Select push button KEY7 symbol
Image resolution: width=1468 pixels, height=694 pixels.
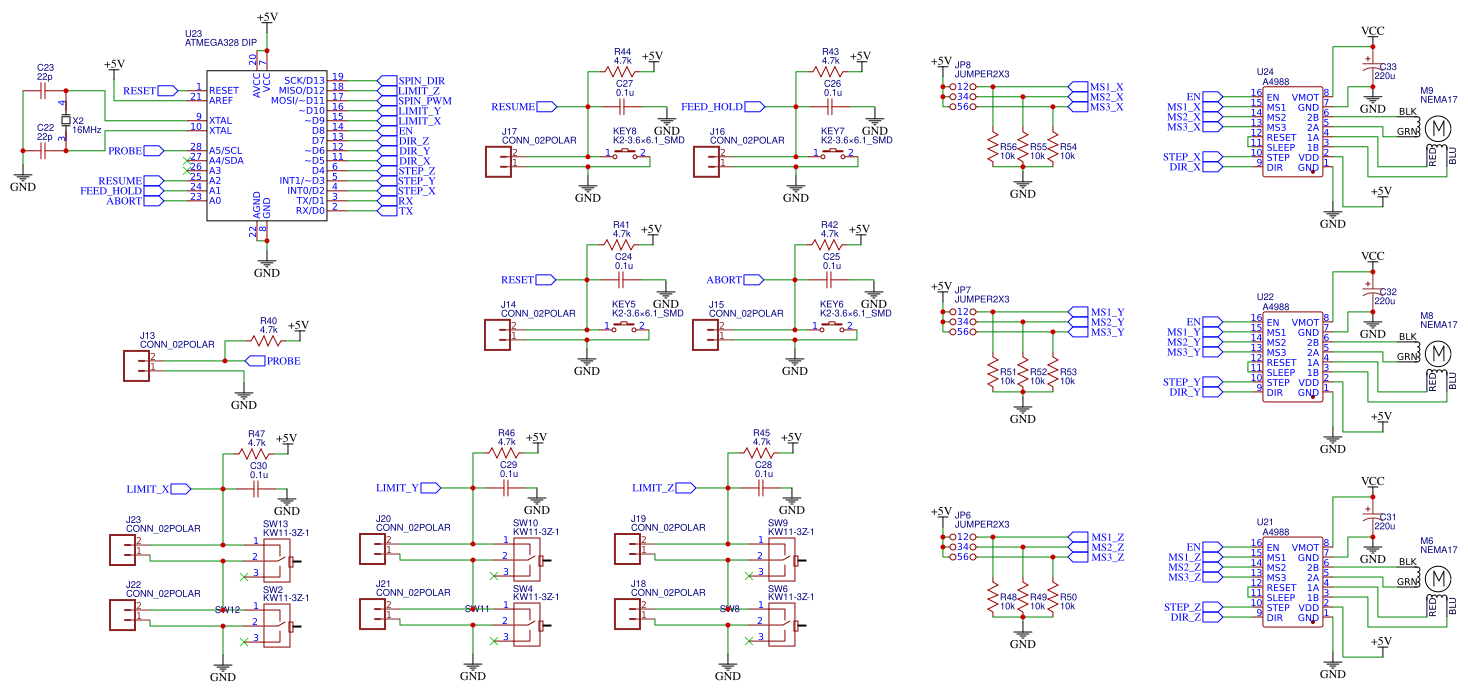[x=832, y=155]
